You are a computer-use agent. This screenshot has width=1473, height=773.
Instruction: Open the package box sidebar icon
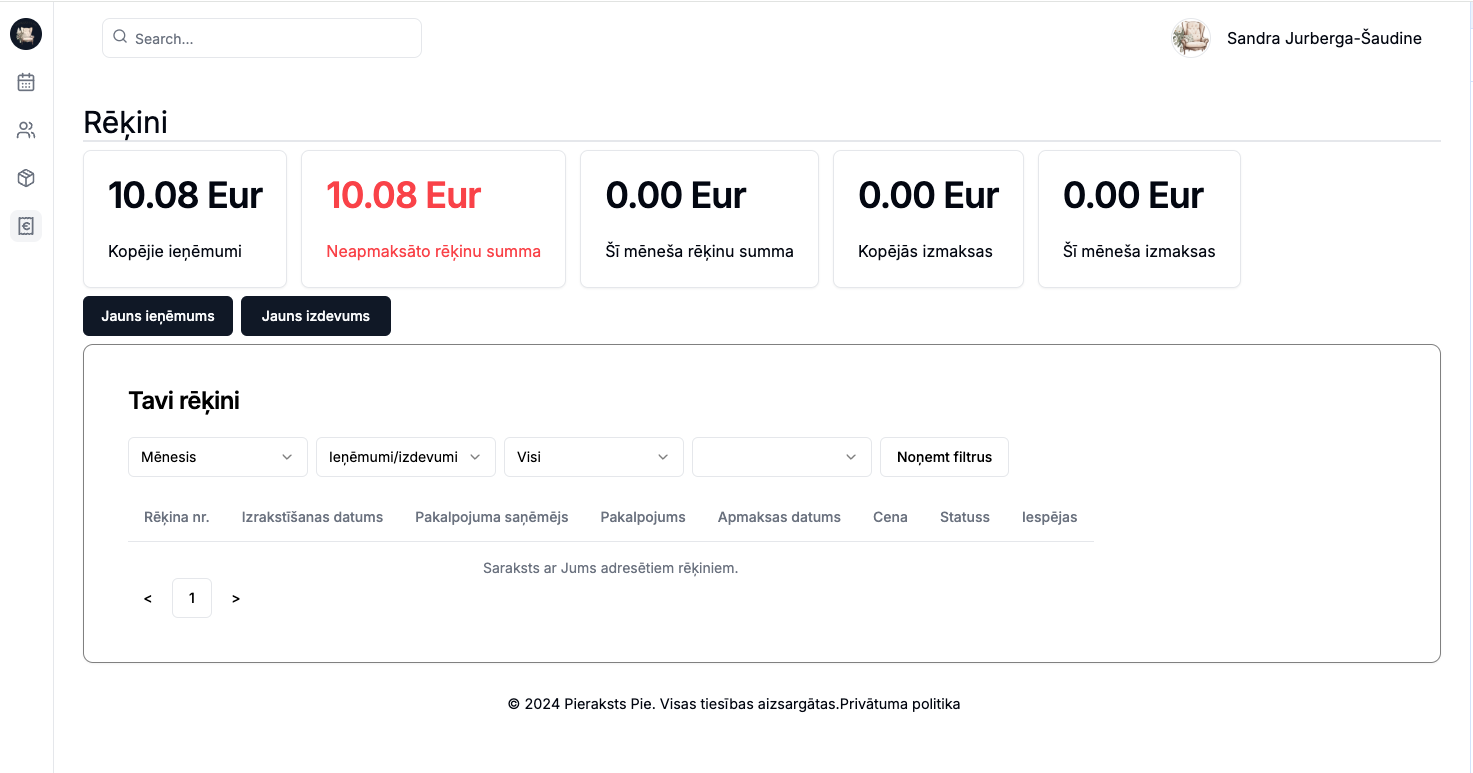click(x=26, y=178)
